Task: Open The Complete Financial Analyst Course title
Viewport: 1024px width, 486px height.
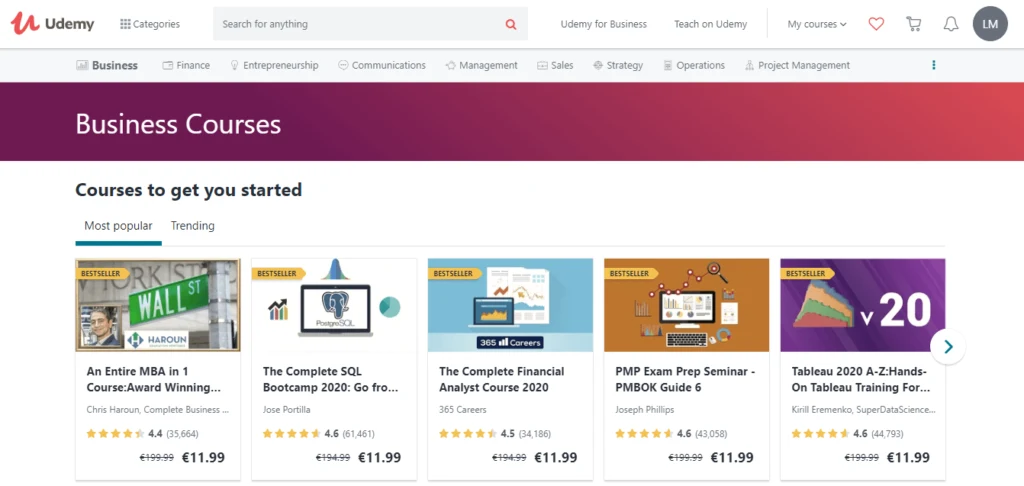Action: [502, 380]
